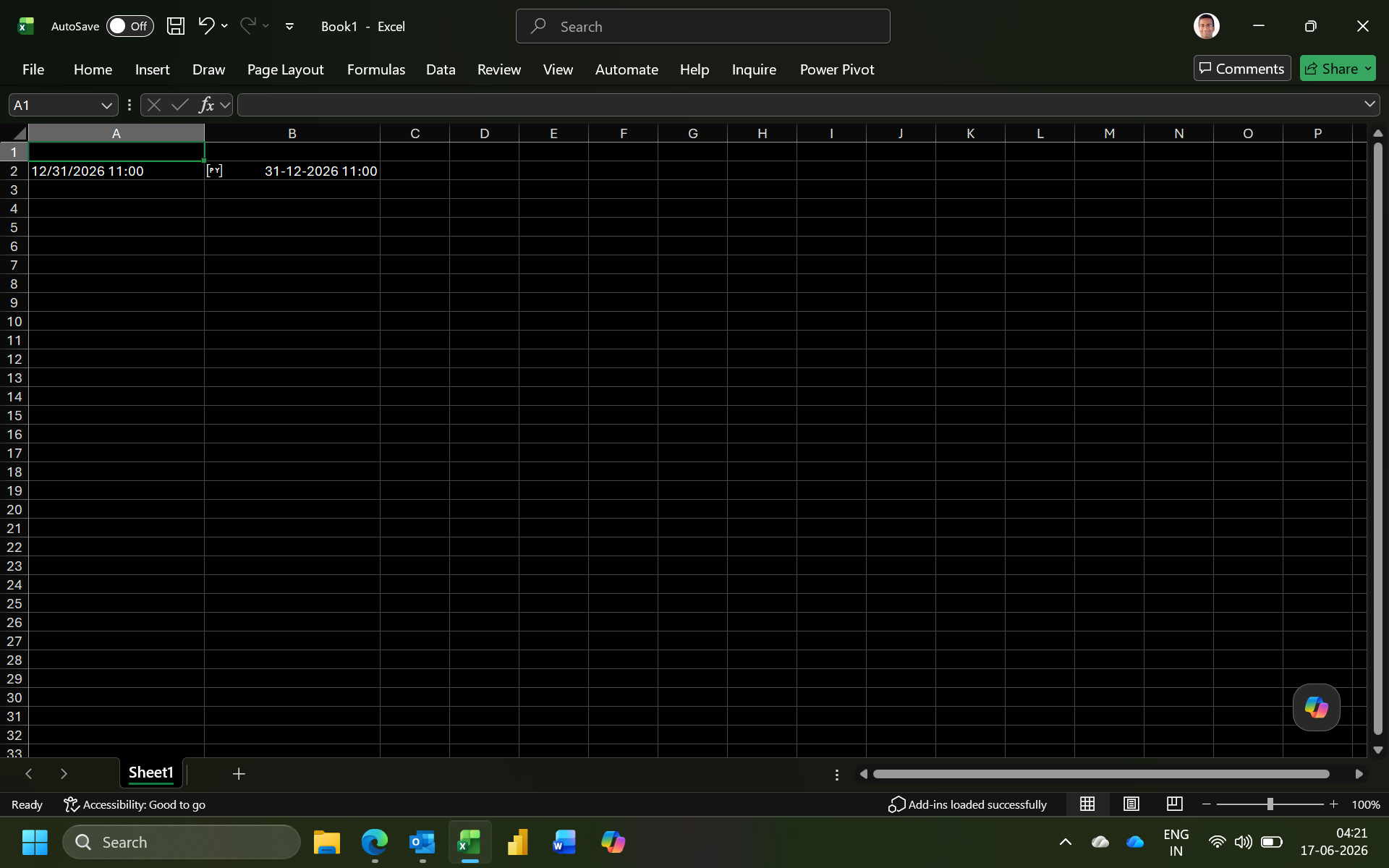1389x868 pixels.
Task: Expand the formula bar
Action: pos(1369,104)
